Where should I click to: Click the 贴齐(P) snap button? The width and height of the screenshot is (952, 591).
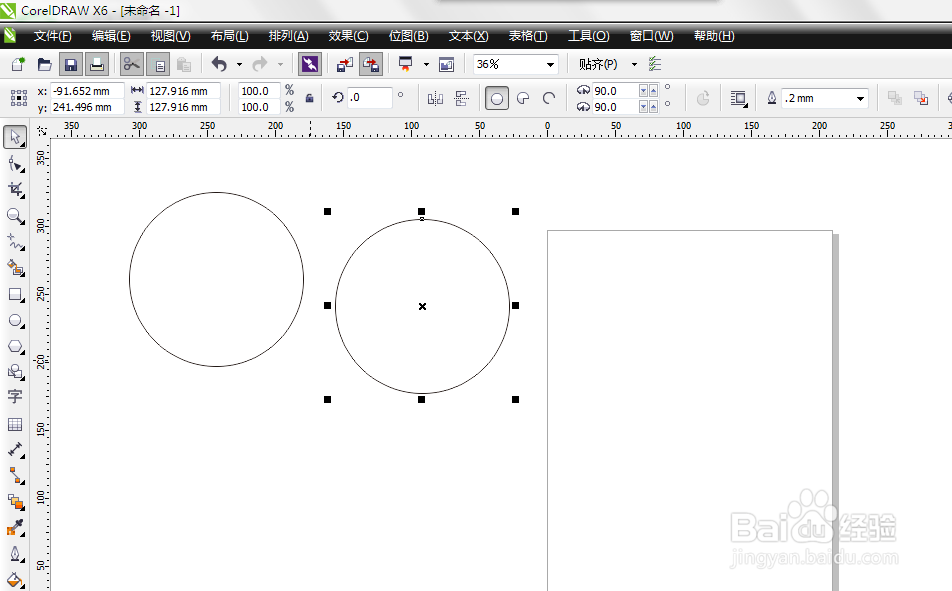(598, 64)
